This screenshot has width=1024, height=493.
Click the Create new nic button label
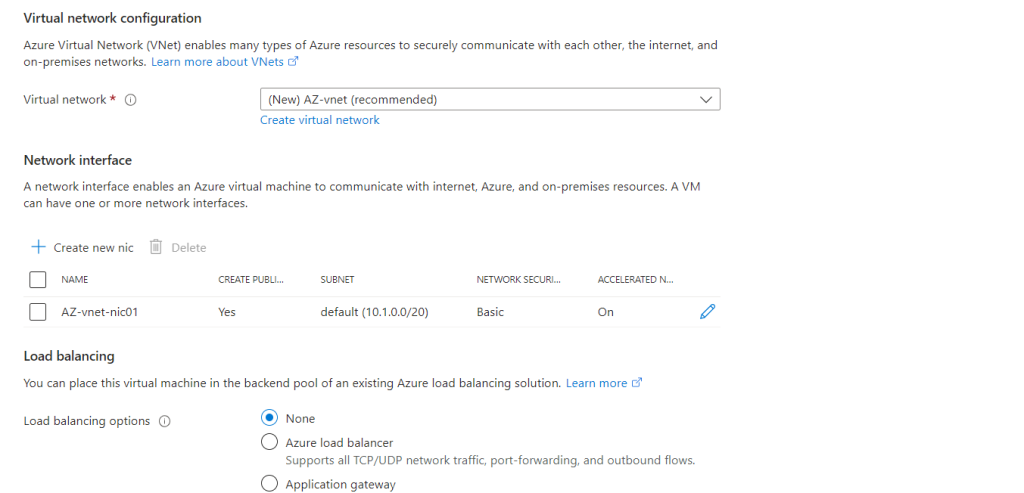coord(93,247)
